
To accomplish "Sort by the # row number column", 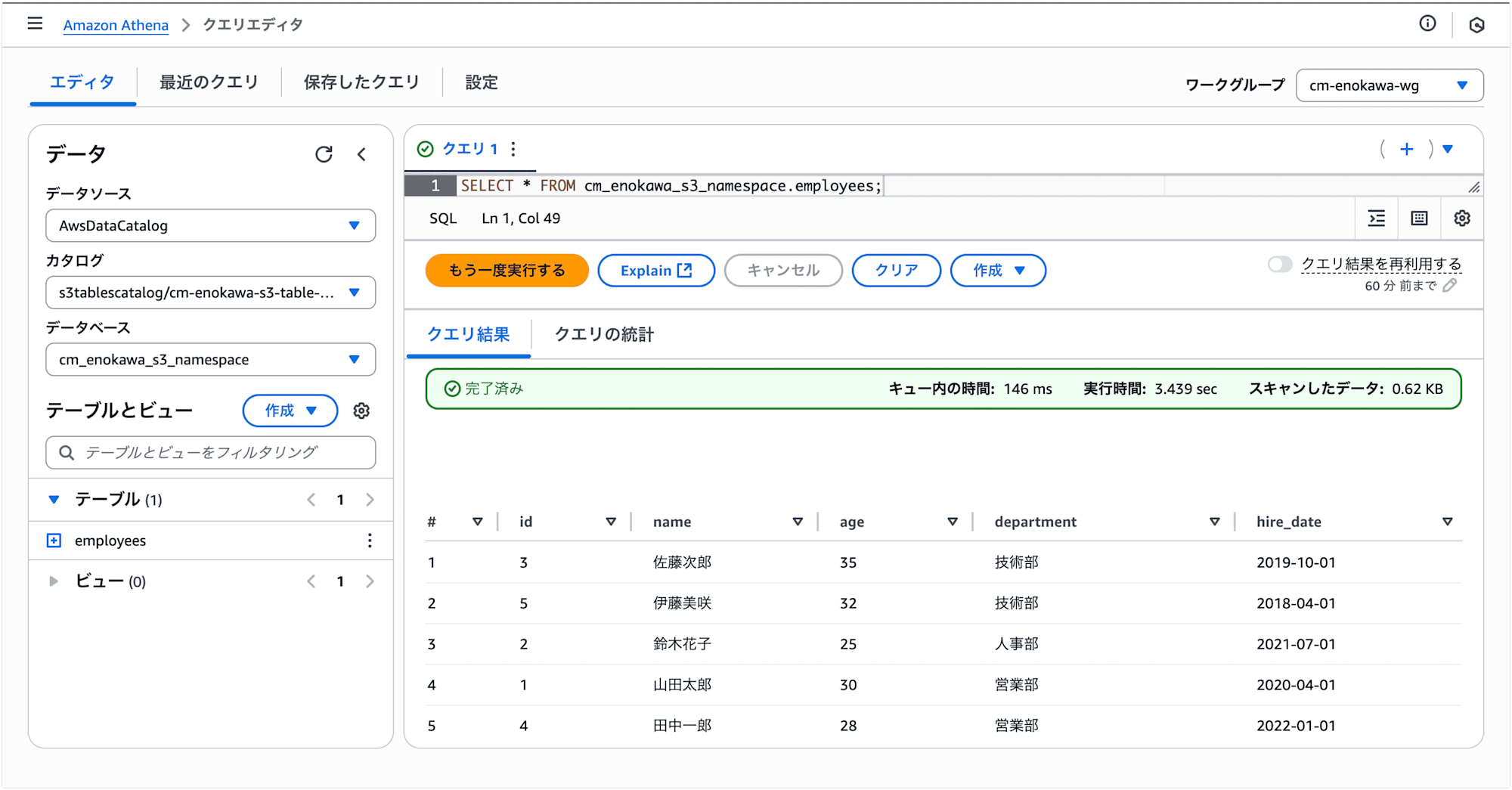I will (478, 522).
